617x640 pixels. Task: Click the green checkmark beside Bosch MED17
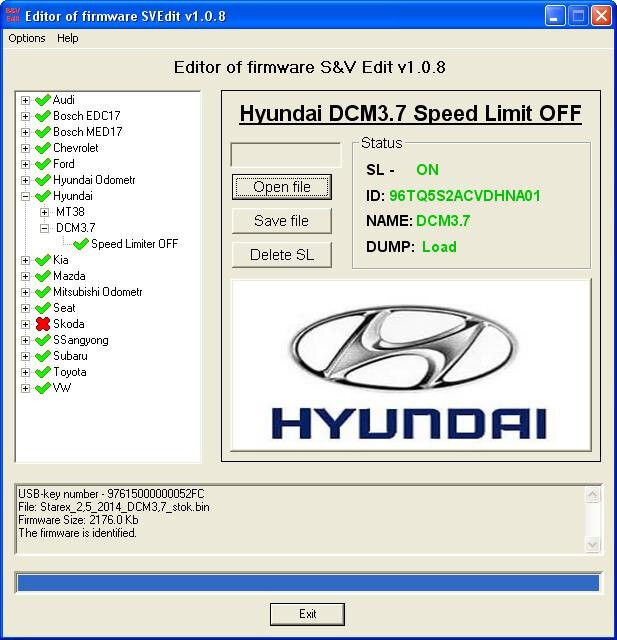[43, 132]
